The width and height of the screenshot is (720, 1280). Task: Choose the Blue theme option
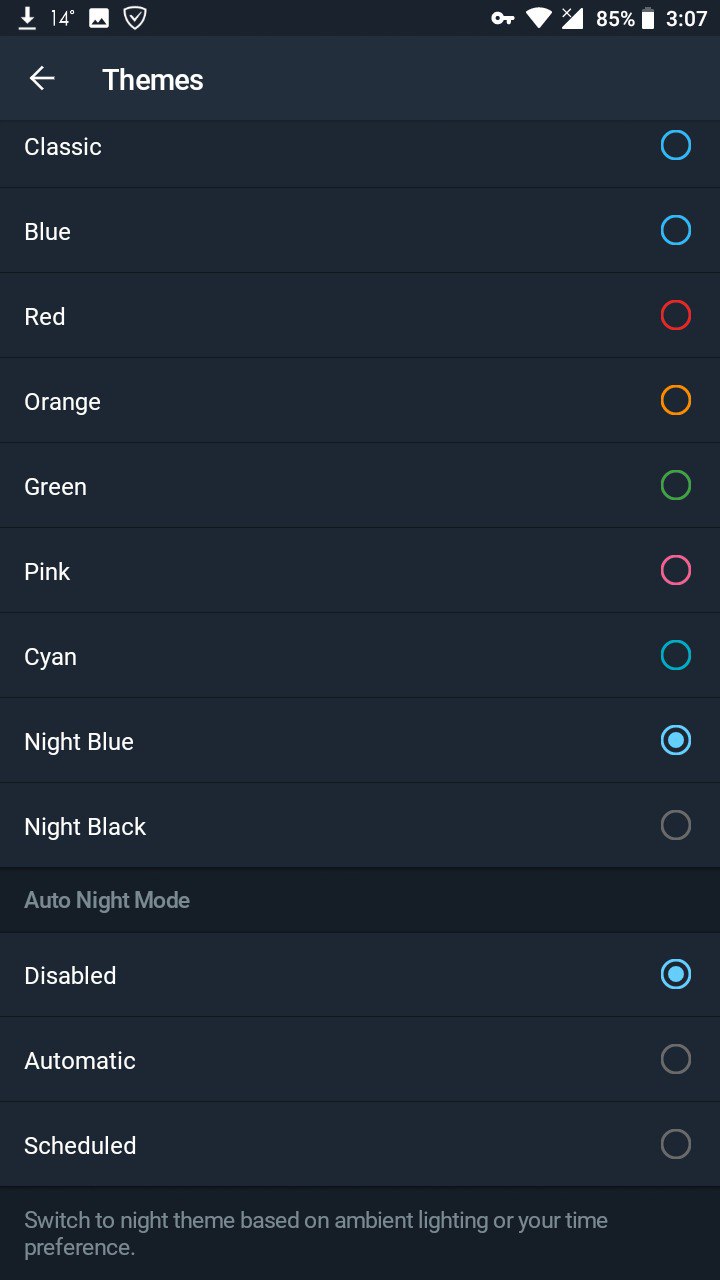tap(676, 231)
